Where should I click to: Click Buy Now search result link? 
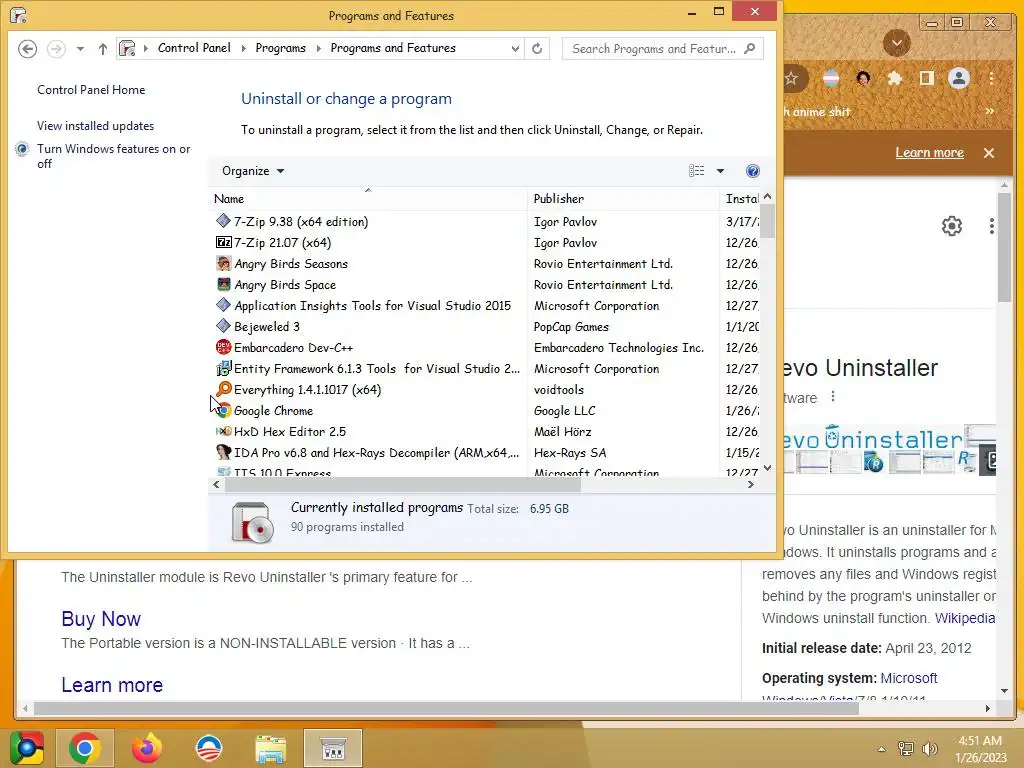click(x=101, y=619)
